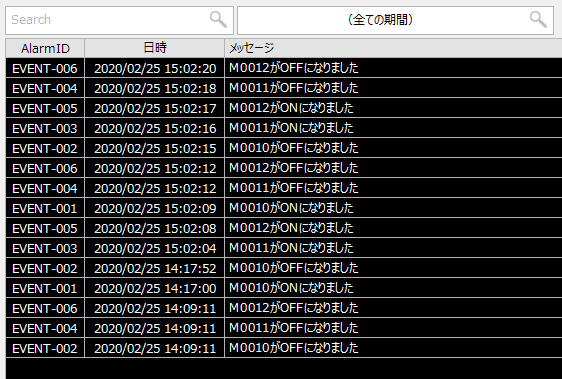The width and height of the screenshot is (562, 379).
Task: Select the timestamp 2020/02/25 14:17:00
Action: coord(155,288)
